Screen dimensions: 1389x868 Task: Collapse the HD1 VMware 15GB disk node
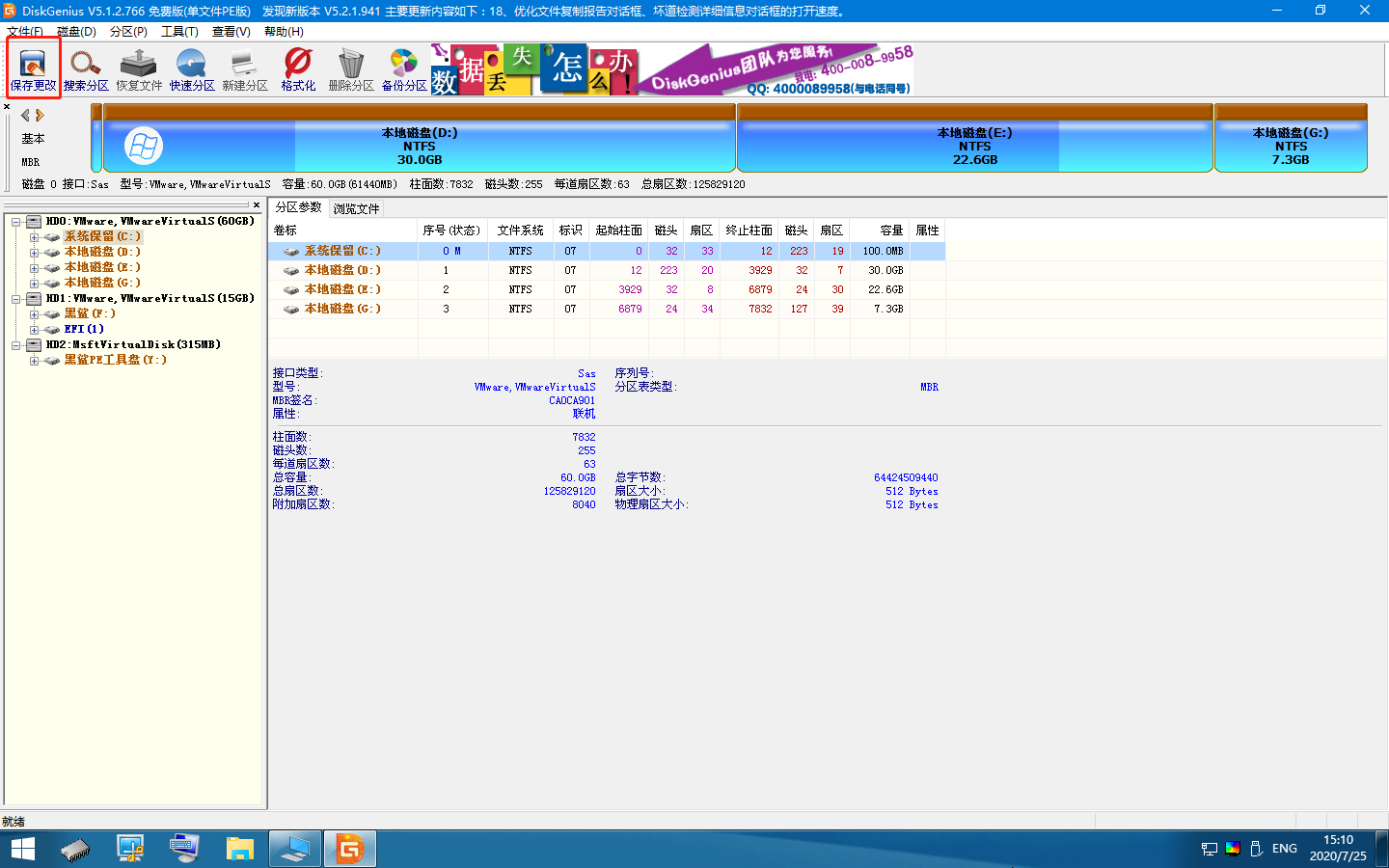pos(16,299)
